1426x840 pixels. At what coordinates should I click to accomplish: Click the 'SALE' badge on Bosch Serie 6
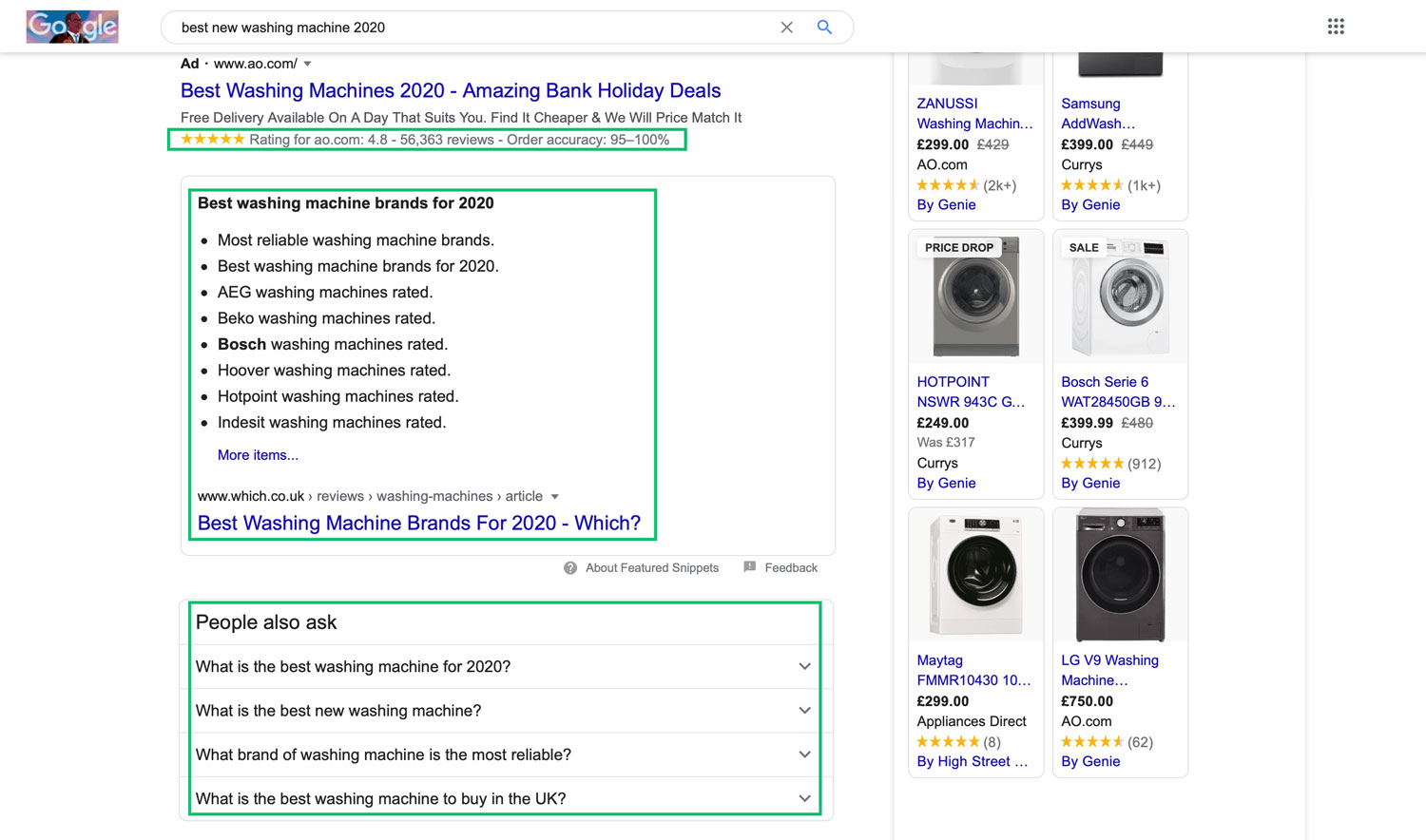click(x=1084, y=247)
